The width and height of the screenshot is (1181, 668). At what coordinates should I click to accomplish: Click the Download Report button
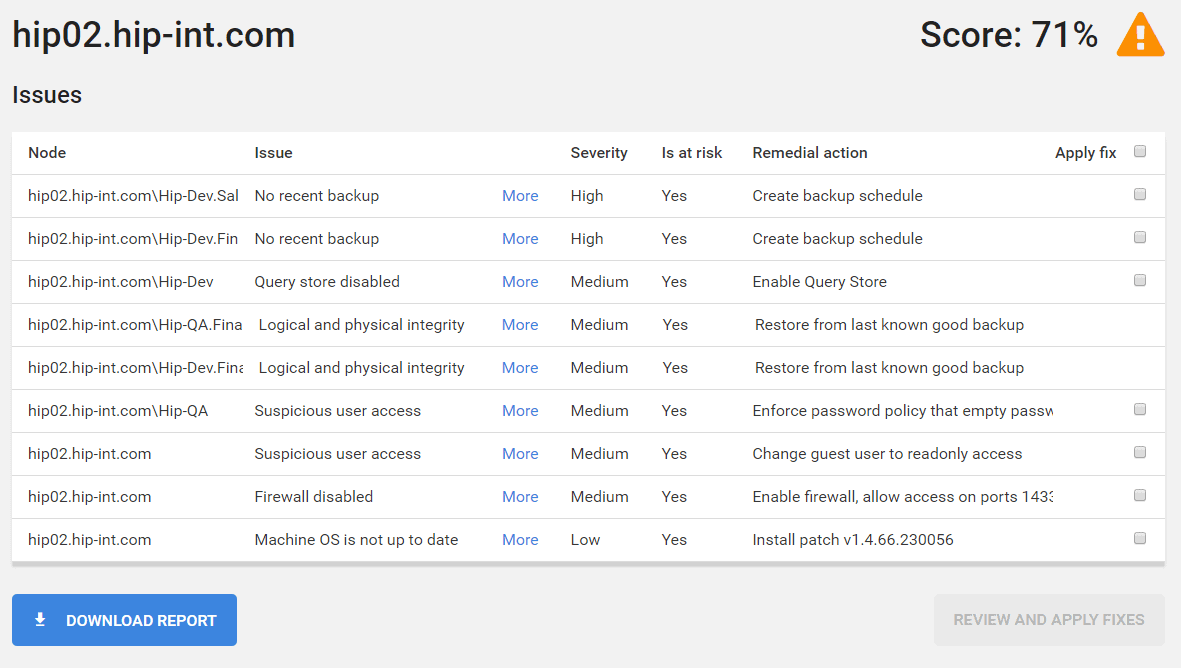(x=124, y=620)
